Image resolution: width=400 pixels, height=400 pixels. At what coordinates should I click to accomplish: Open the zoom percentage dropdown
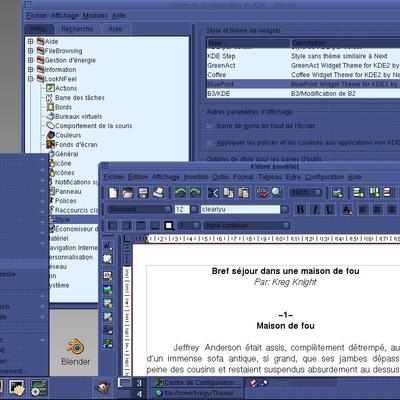(x=306, y=193)
